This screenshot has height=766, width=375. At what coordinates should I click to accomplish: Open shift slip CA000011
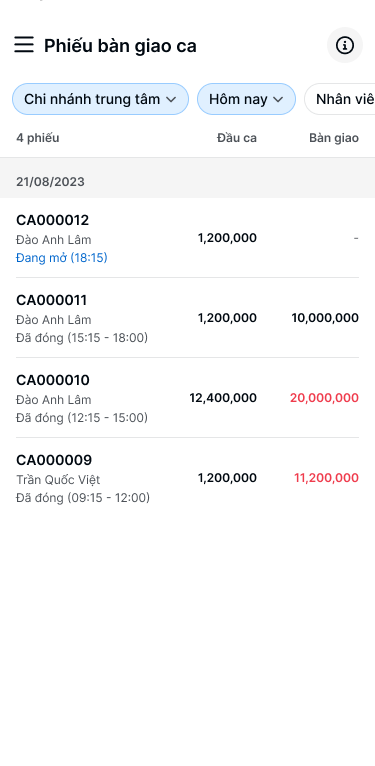coord(188,318)
